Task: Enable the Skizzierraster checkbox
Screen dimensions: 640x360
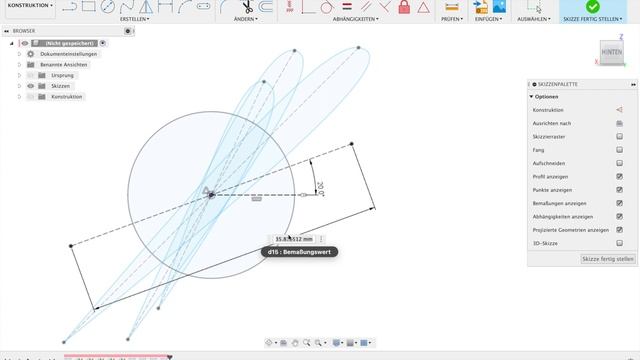Action: point(619,136)
